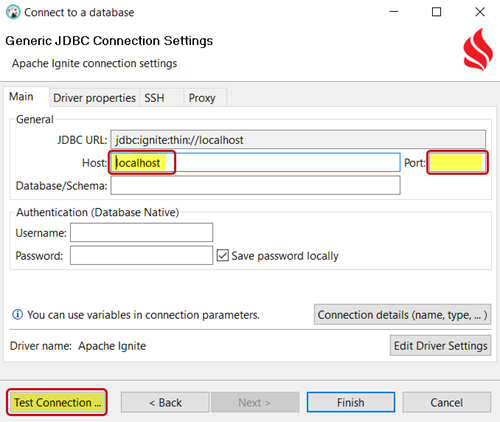500x422 pixels.
Task: Click the disabled Next button
Action: click(x=255, y=402)
